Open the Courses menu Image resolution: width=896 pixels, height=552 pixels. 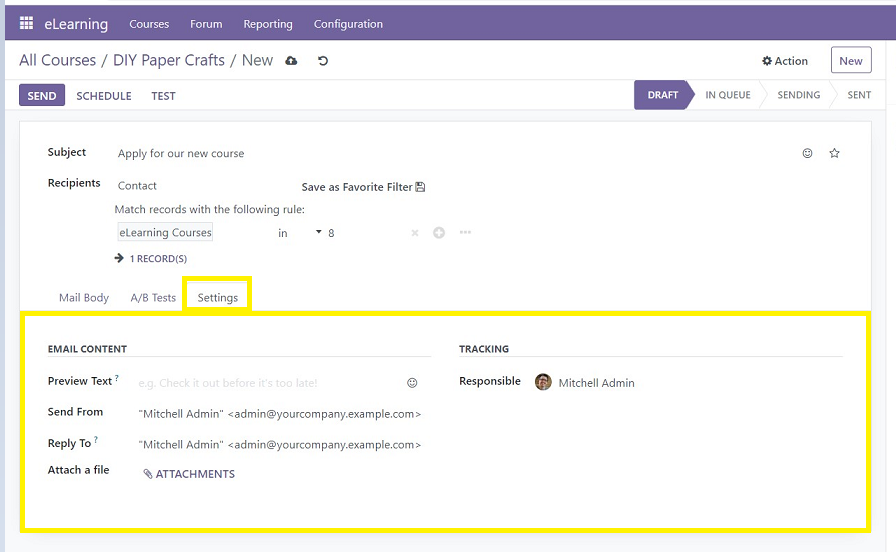(x=149, y=24)
